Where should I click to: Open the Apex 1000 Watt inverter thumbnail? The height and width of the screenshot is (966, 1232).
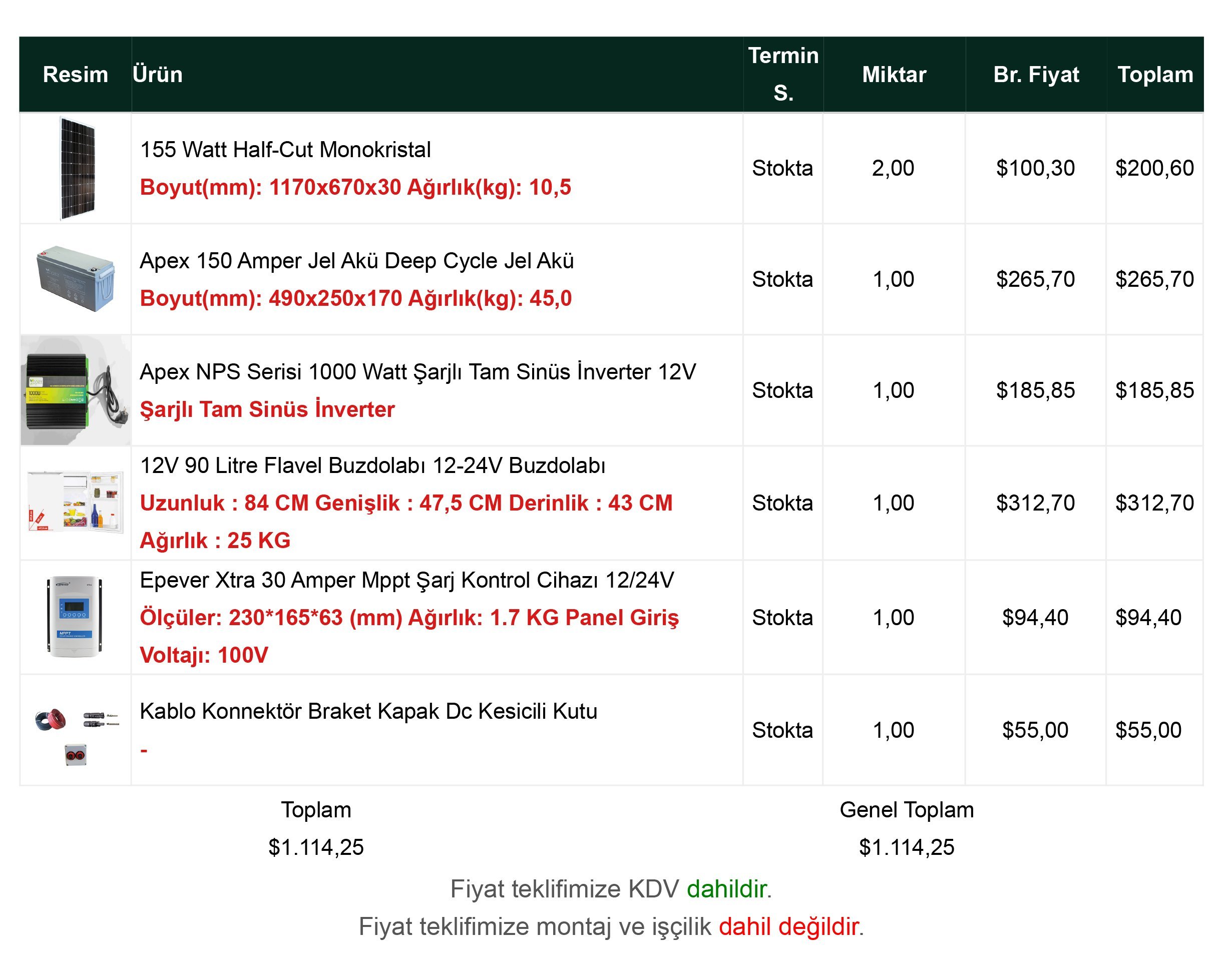76,390
